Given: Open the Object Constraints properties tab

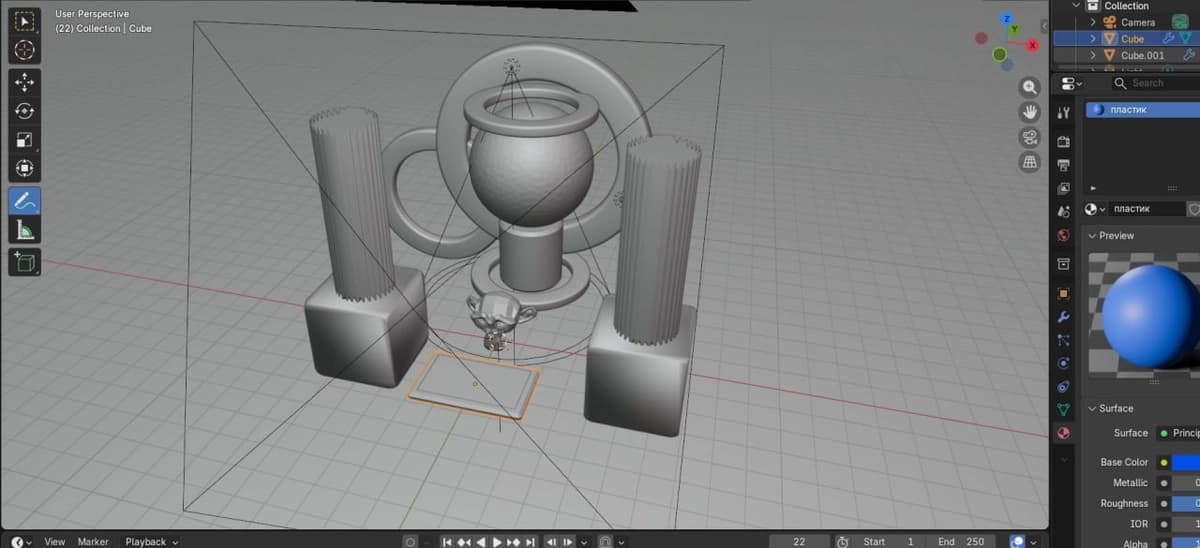Looking at the screenshot, I should [1064, 386].
